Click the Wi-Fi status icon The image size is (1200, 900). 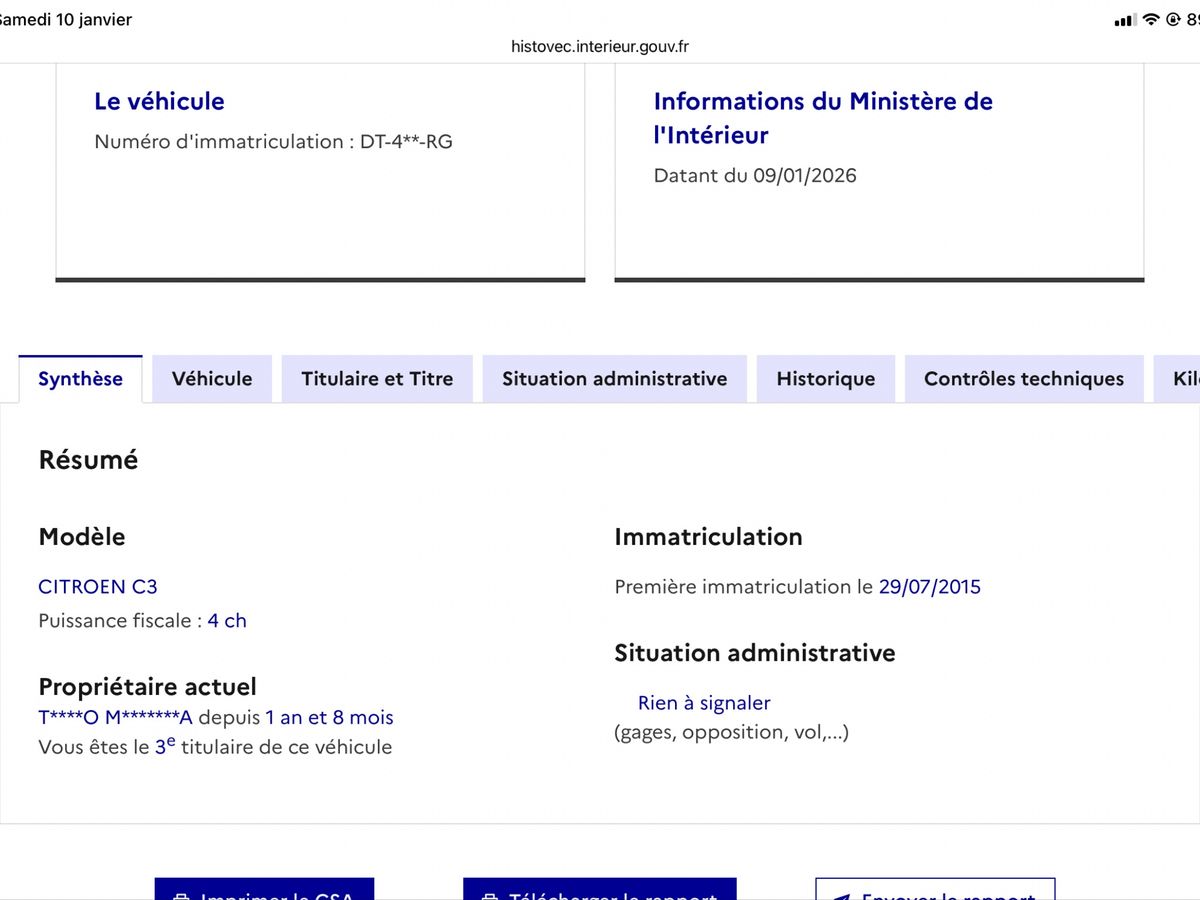(x=1151, y=19)
